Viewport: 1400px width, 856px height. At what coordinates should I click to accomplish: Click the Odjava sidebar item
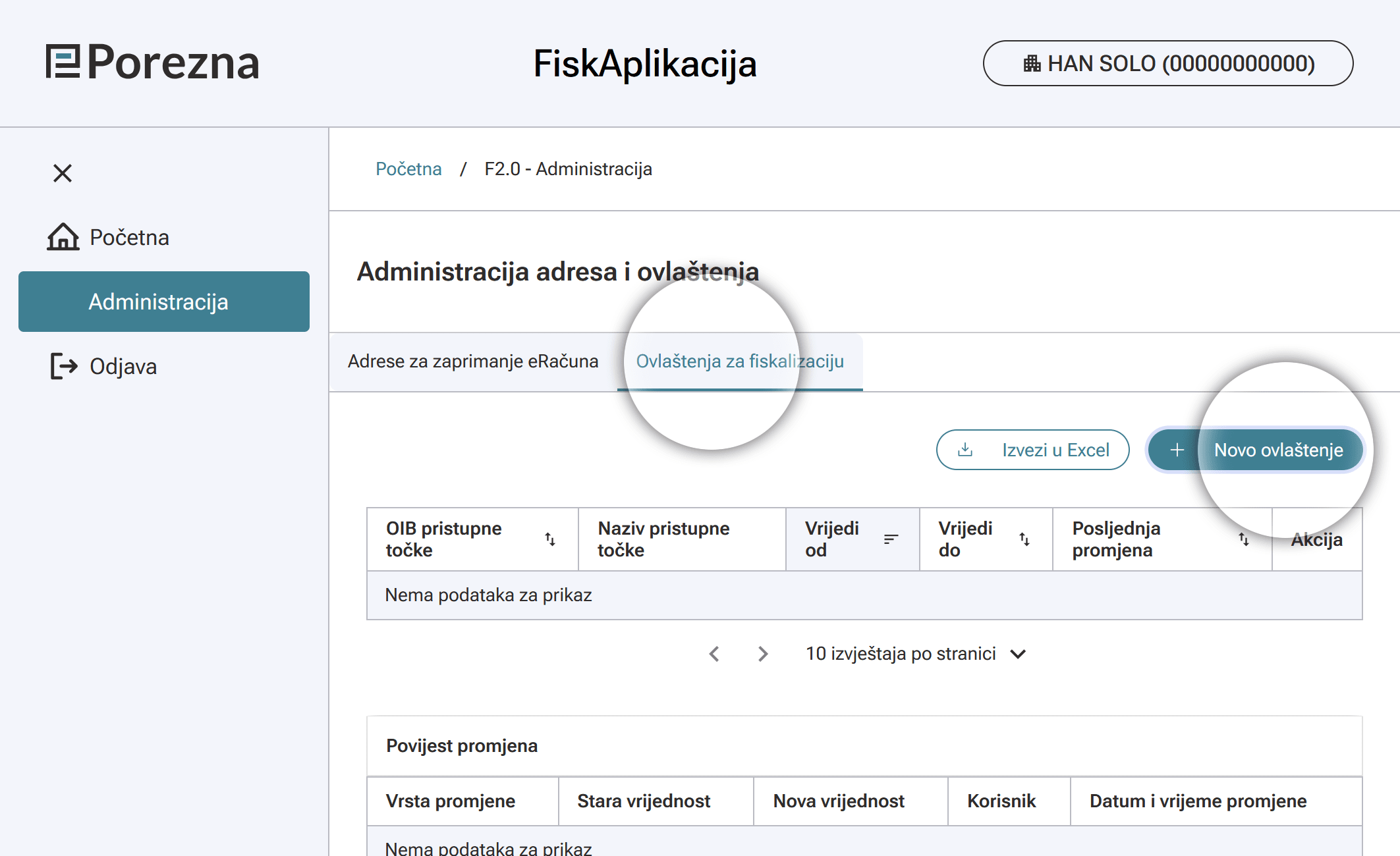point(123,366)
